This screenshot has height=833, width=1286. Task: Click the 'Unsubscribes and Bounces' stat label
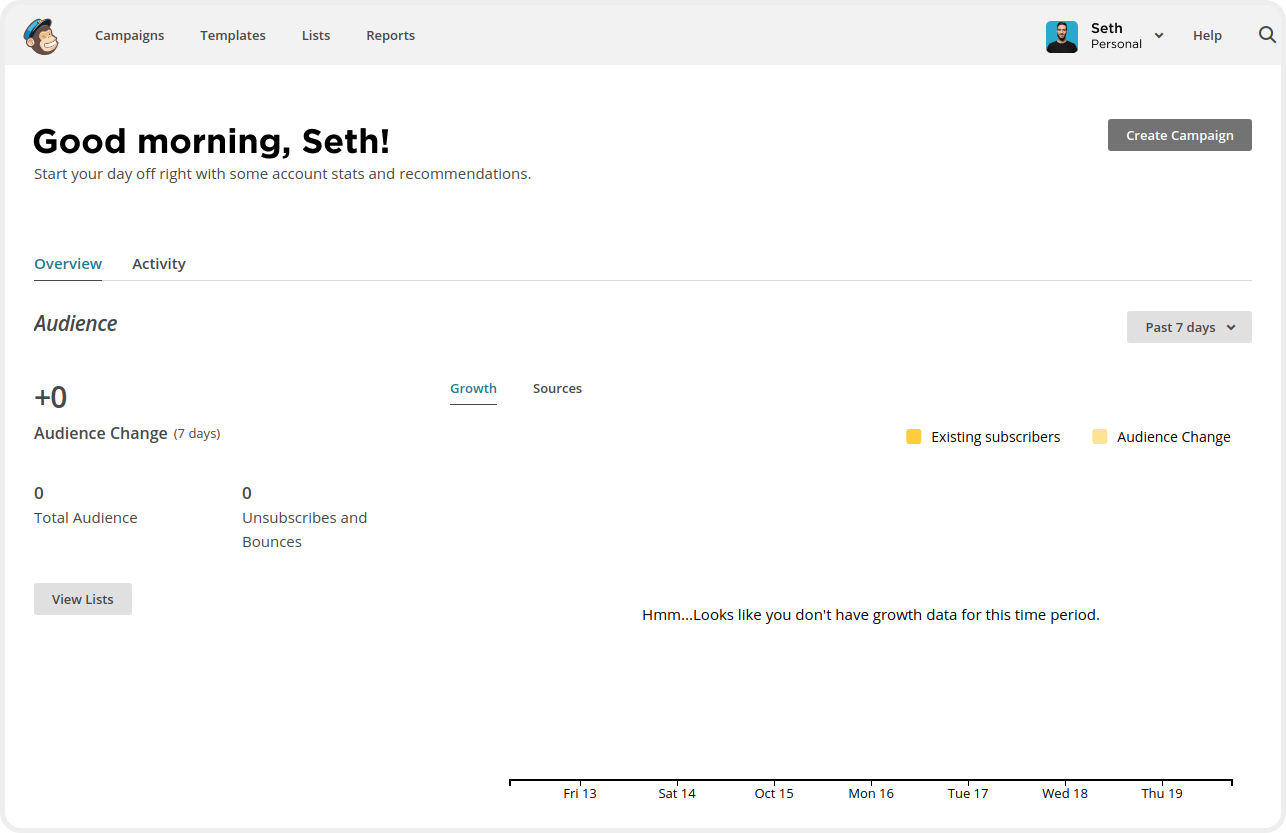coord(304,530)
